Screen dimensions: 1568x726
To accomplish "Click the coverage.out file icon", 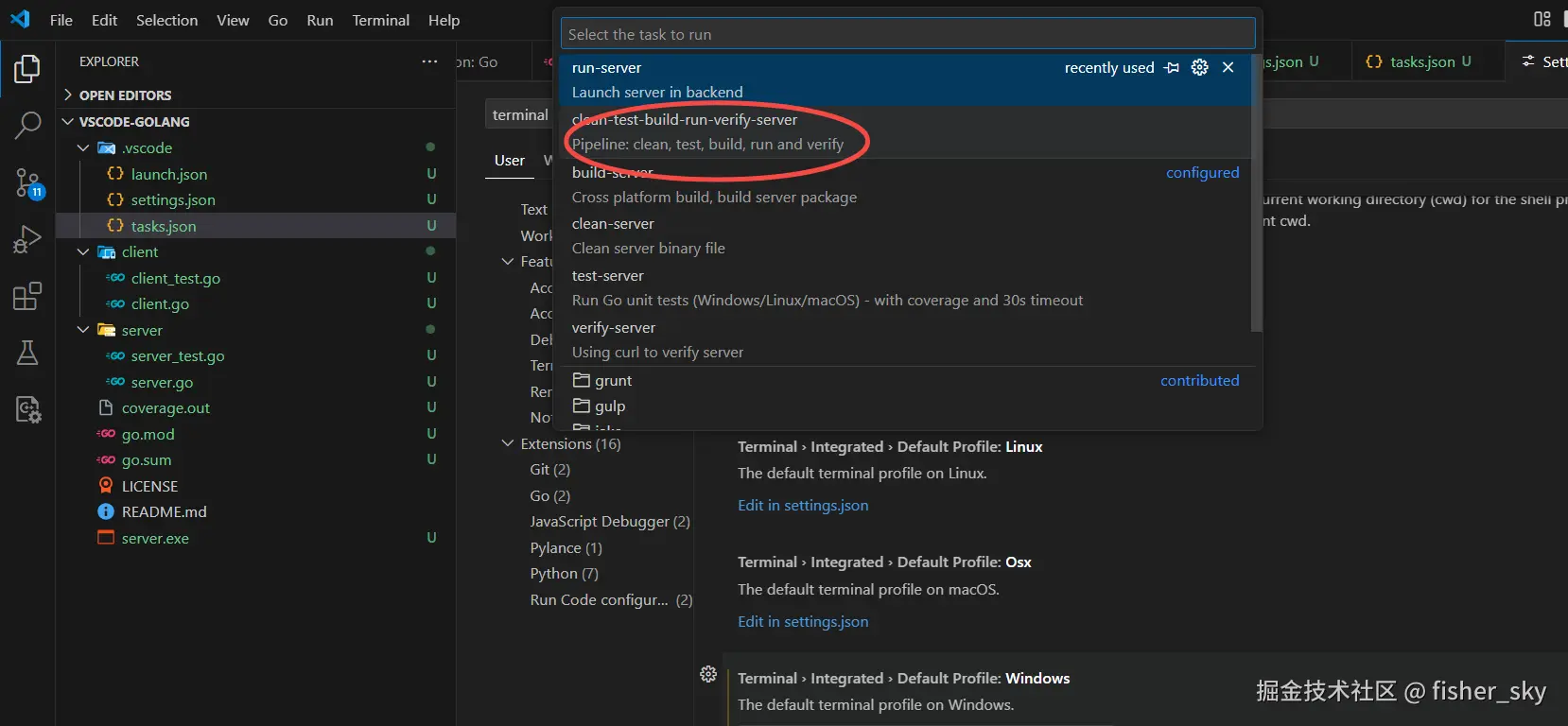I will (106, 407).
